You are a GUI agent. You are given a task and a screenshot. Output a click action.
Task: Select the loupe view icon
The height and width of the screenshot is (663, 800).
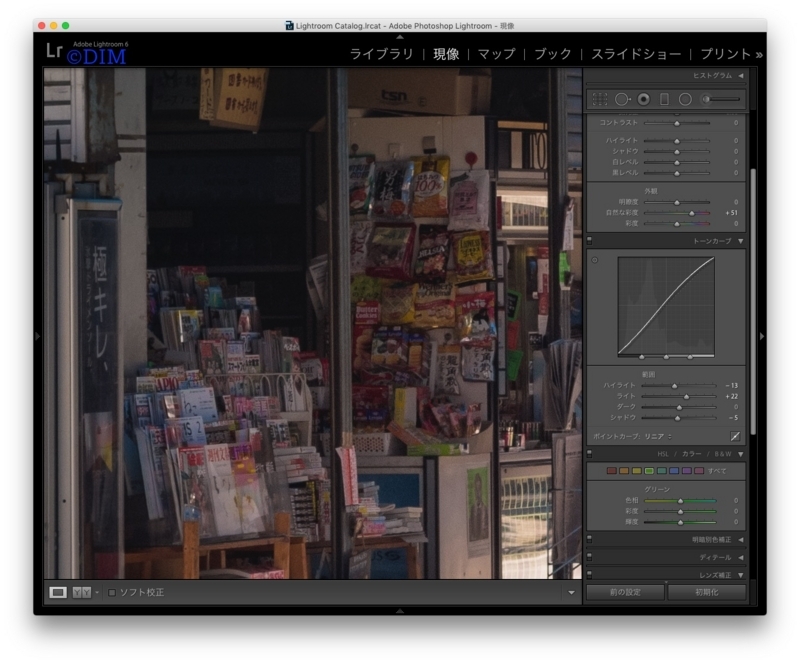(x=58, y=592)
